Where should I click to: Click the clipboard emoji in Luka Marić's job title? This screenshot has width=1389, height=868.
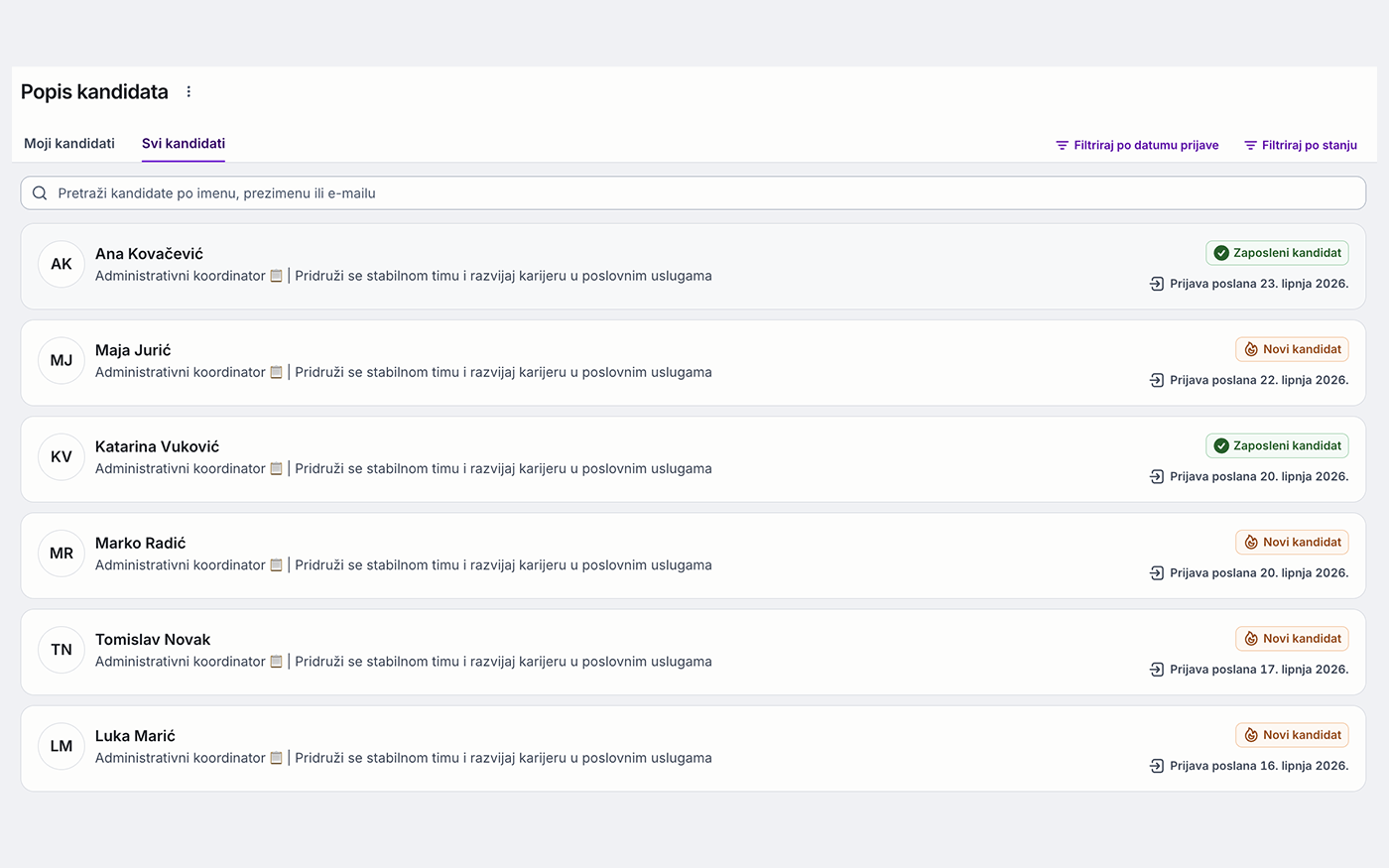(x=276, y=758)
